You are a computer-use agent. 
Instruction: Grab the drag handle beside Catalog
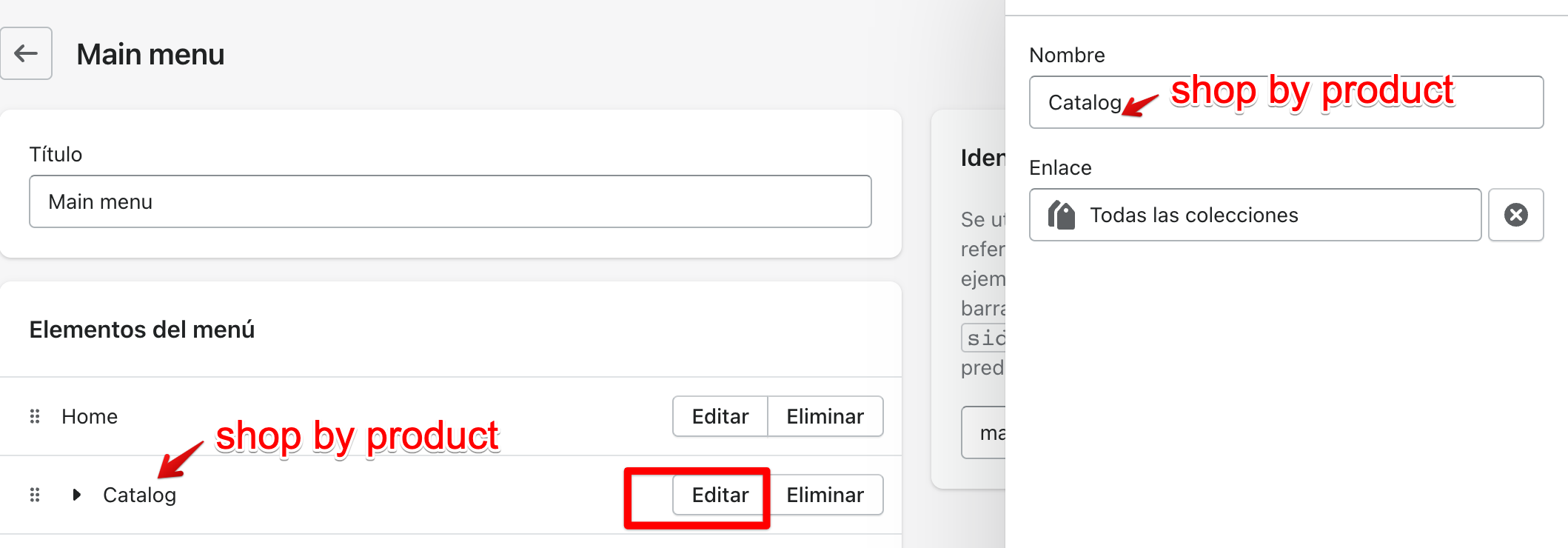pos(35,495)
